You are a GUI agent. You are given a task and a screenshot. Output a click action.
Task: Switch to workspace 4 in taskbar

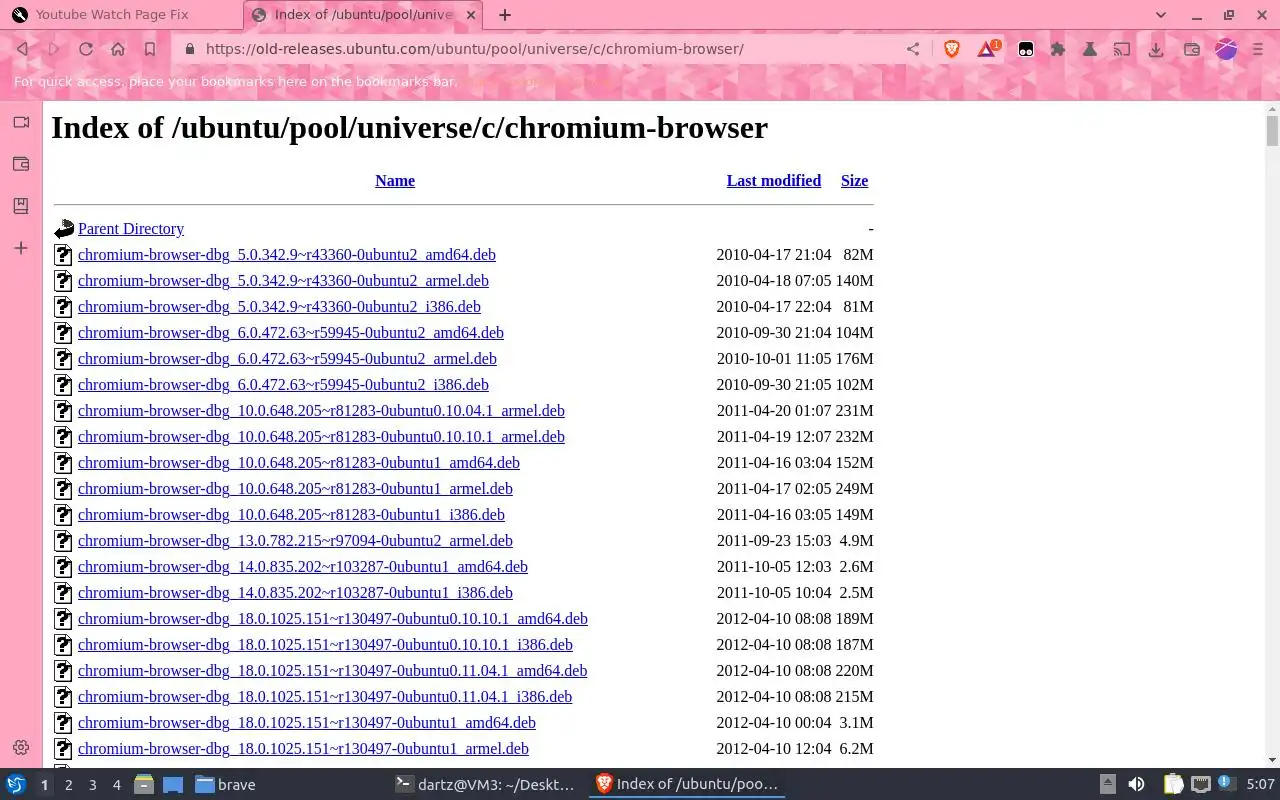click(x=116, y=785)
